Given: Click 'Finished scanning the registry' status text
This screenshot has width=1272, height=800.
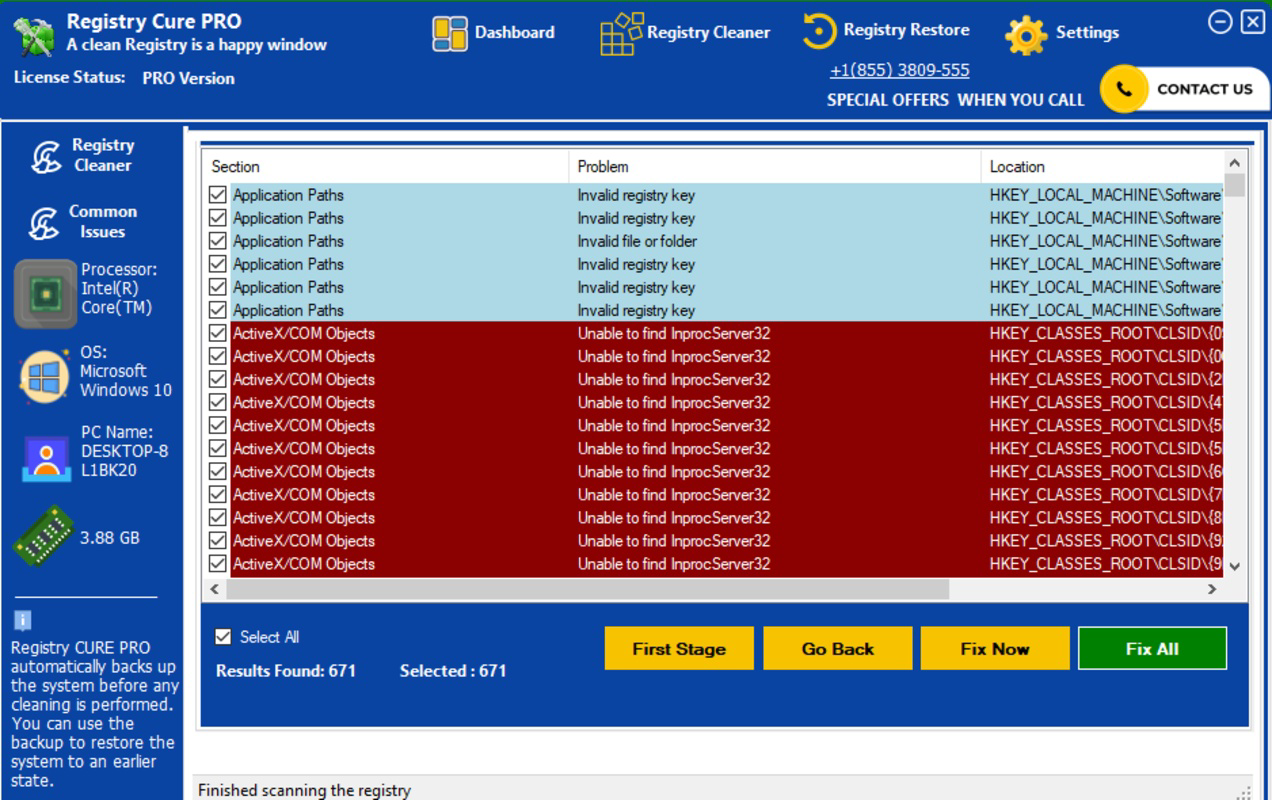Looking at the screenshot, I should point(304,790).
